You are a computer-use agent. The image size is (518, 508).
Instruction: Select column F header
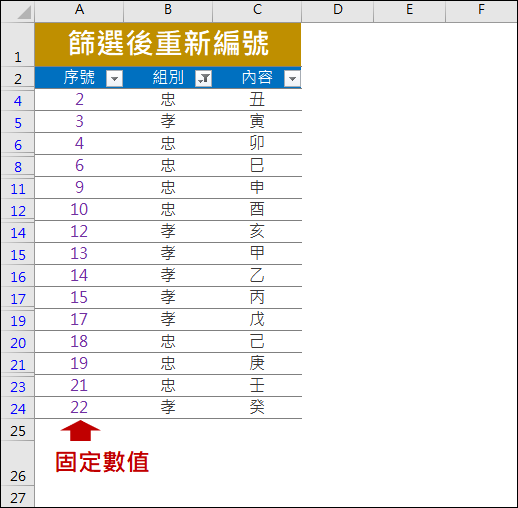(x=481, y=10)
